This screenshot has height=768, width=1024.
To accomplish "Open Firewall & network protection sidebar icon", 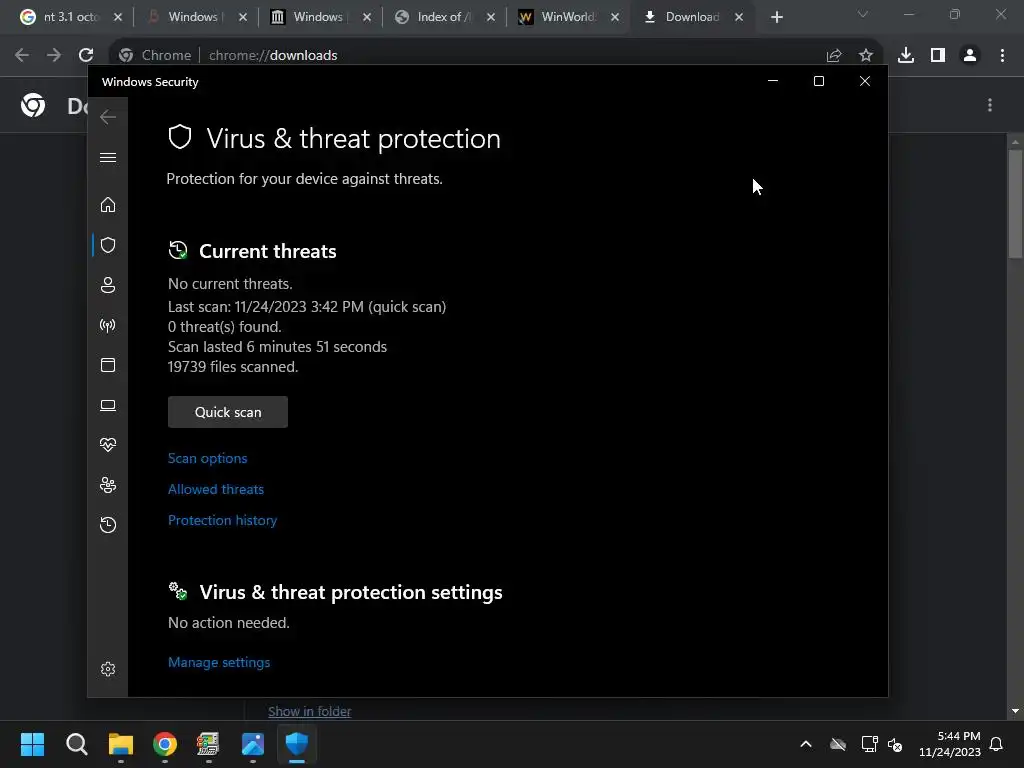I will [x=108, y=325].
